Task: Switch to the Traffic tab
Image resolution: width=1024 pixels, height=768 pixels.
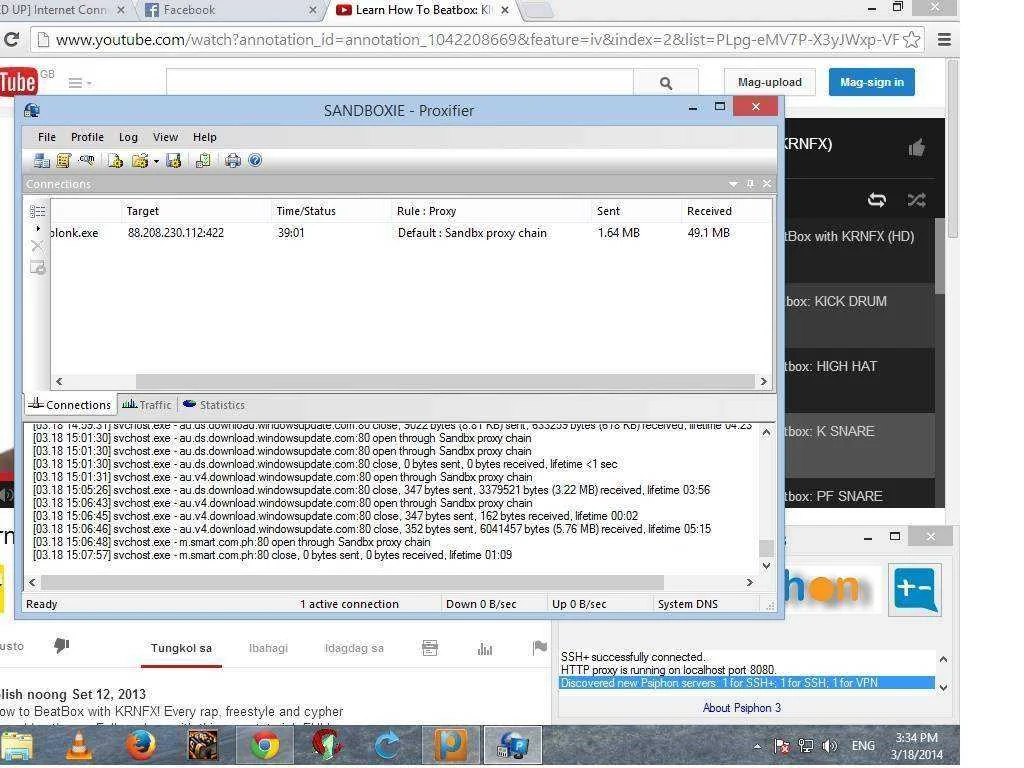Action: pos(147,405)
